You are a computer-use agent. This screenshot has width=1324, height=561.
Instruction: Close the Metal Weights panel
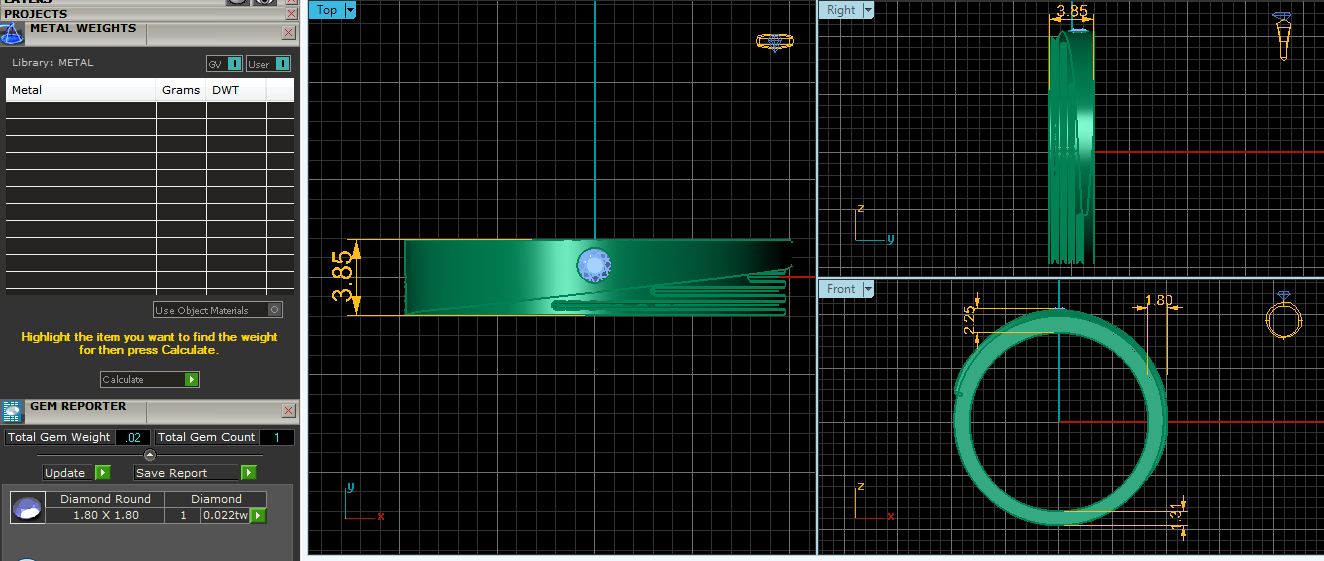[289, 33]
